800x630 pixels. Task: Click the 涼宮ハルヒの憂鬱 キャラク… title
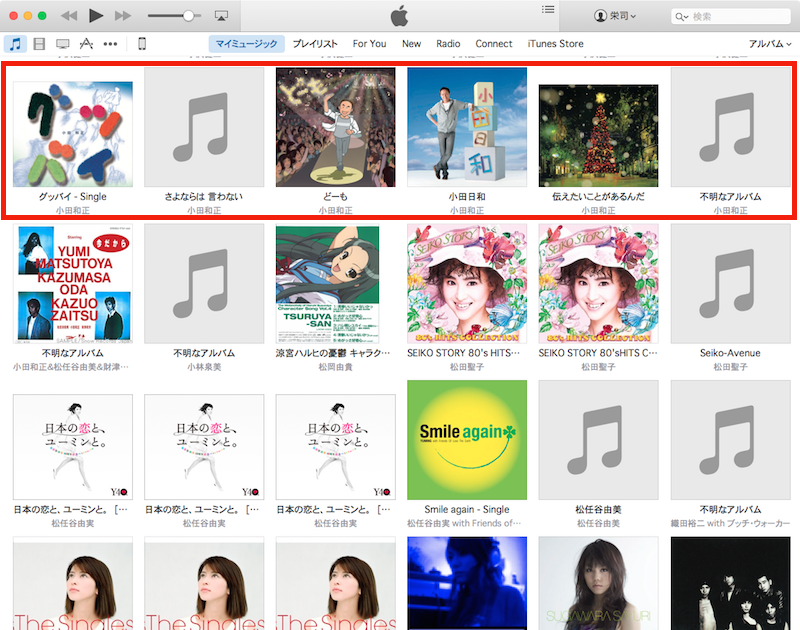pyautogui.click(x=333, y=353)
